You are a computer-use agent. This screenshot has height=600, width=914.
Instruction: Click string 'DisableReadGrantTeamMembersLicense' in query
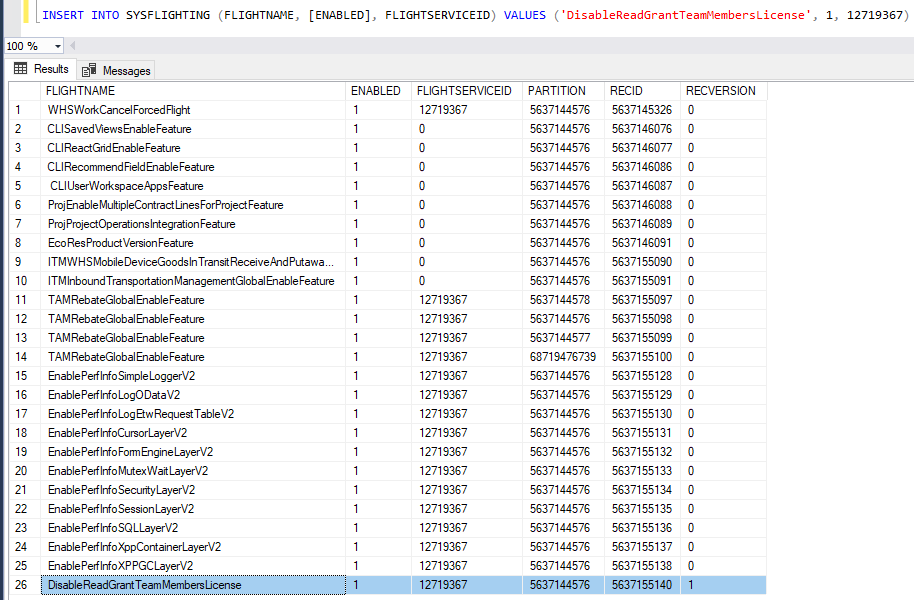tap(686, 15)
